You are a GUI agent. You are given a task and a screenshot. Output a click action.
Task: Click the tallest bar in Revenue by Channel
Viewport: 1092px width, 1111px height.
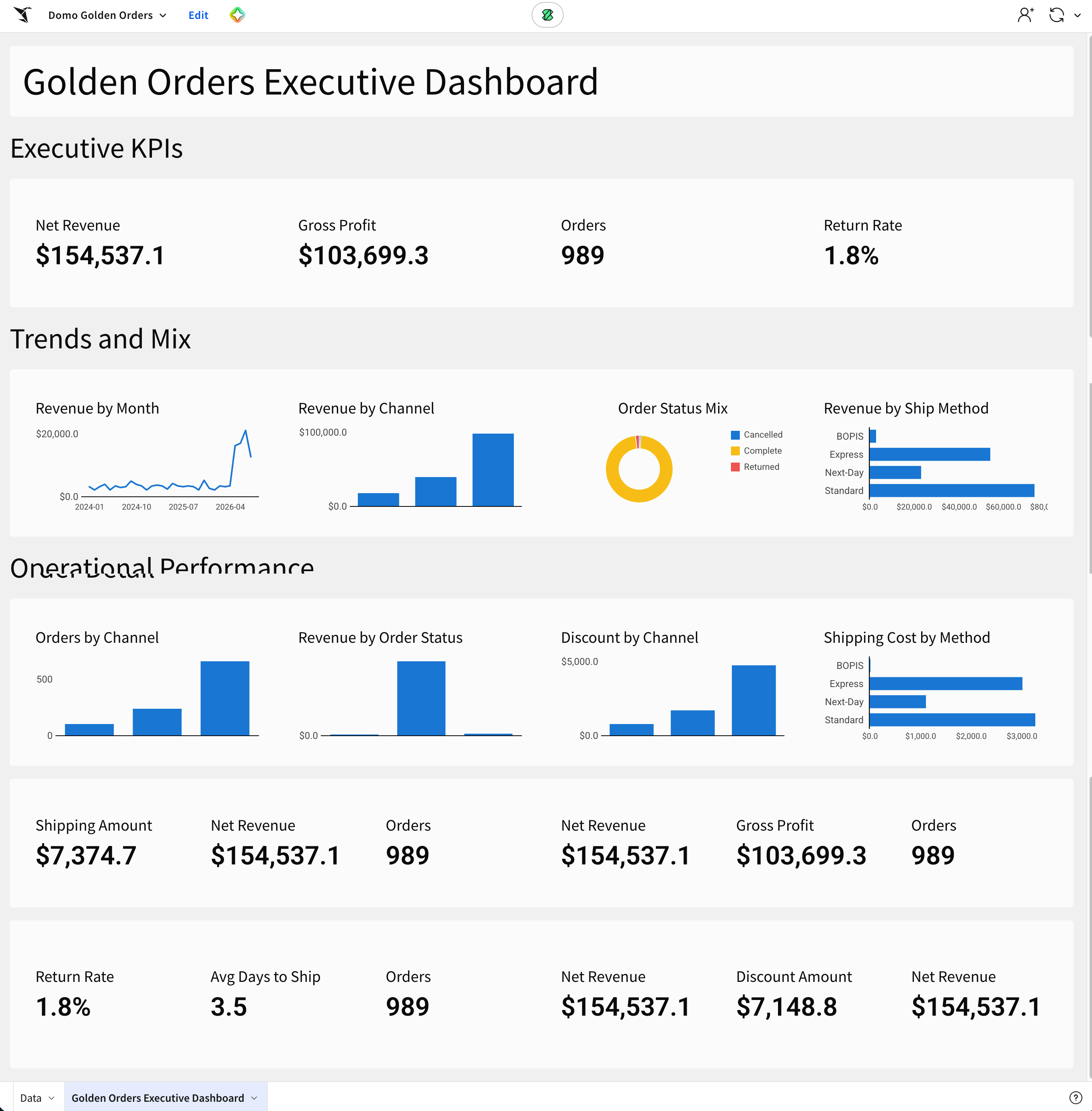tap(493, 469)
